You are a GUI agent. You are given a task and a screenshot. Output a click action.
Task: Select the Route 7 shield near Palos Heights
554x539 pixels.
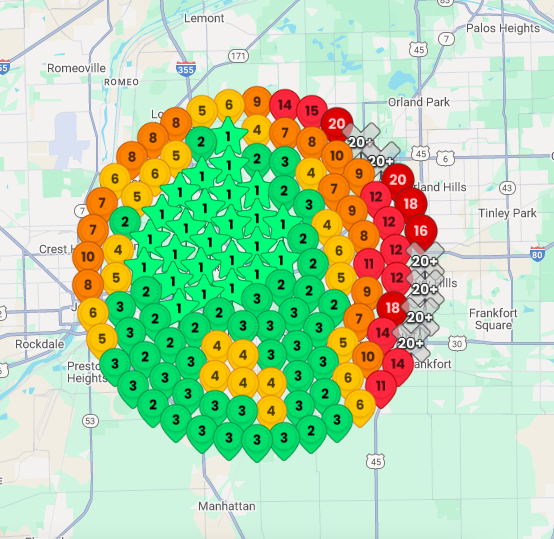[446, 38]
